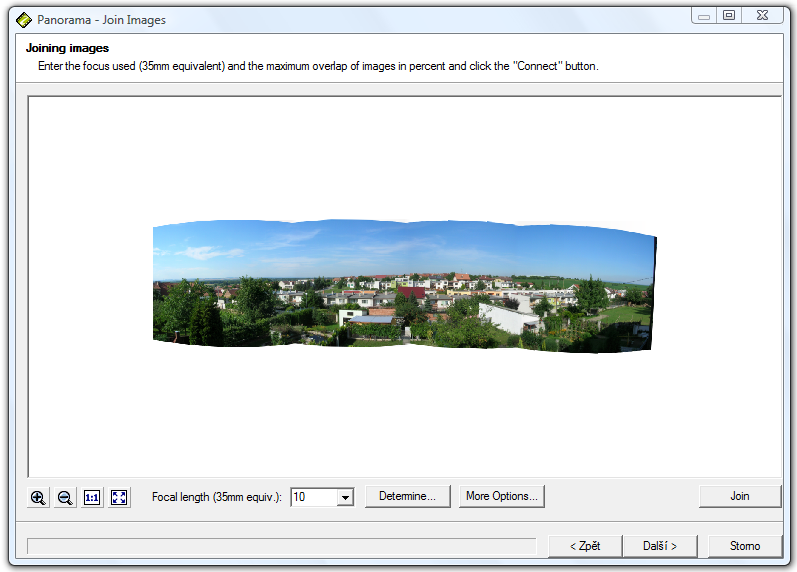
Task: Proceed with the Další > button
Action: point(660,546)
